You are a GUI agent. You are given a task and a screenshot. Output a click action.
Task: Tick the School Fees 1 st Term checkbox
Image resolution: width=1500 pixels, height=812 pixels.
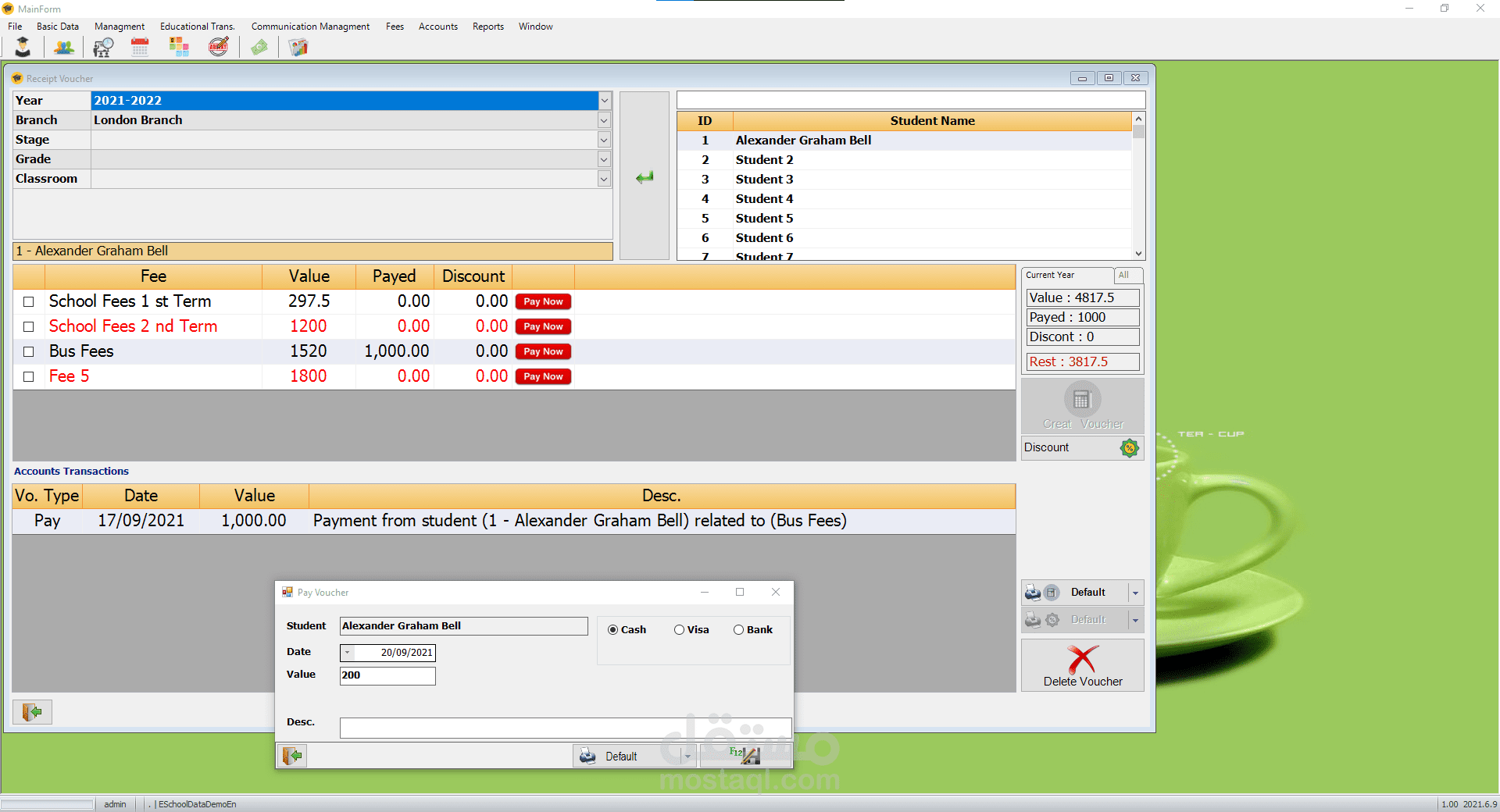click(x=29, y=301)
